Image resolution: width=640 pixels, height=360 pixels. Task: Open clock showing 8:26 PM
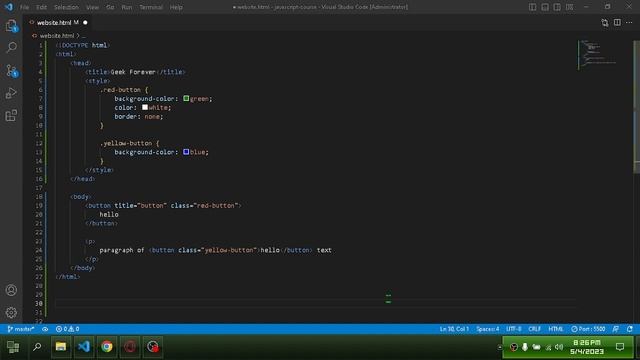[587, 347]
